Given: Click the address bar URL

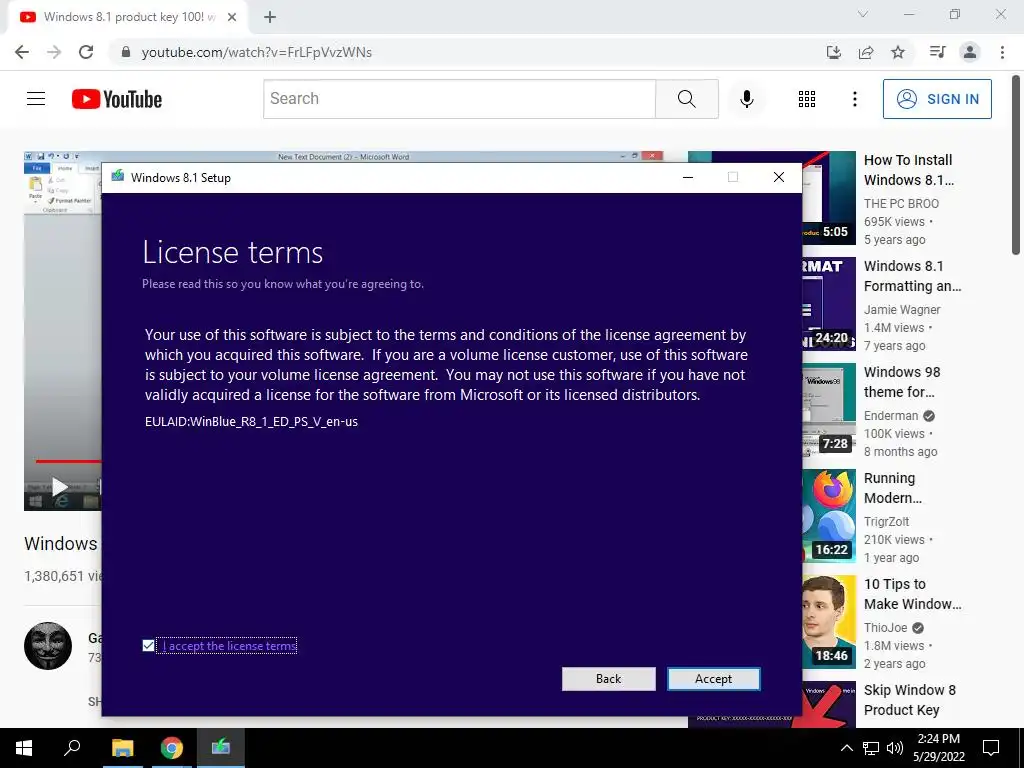Looking at the screenshot, I should point(257,52).
